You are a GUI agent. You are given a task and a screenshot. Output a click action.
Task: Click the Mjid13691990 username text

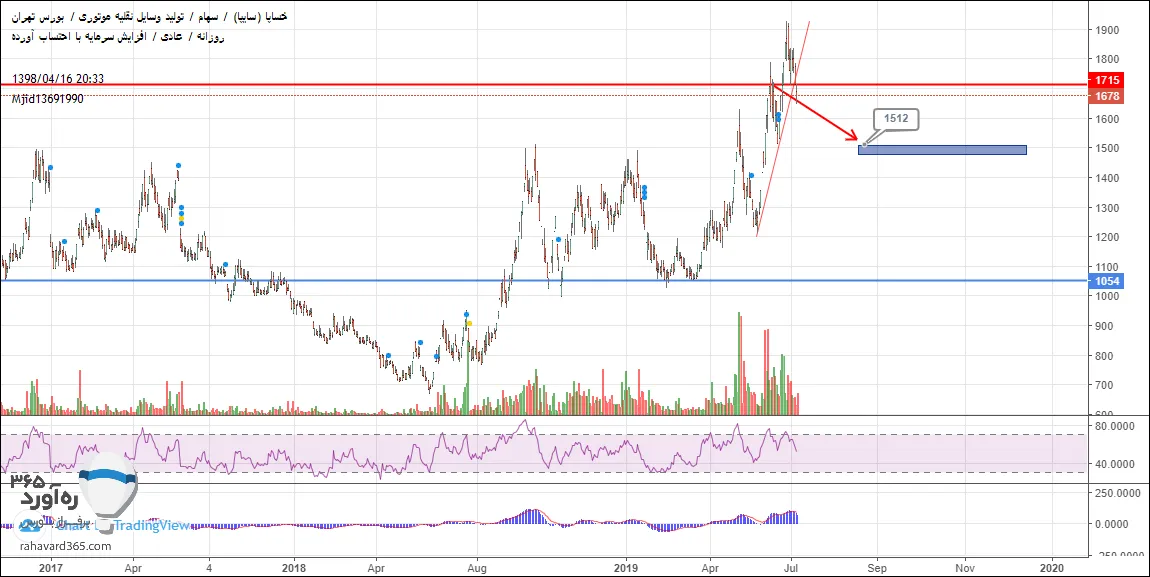48,99
